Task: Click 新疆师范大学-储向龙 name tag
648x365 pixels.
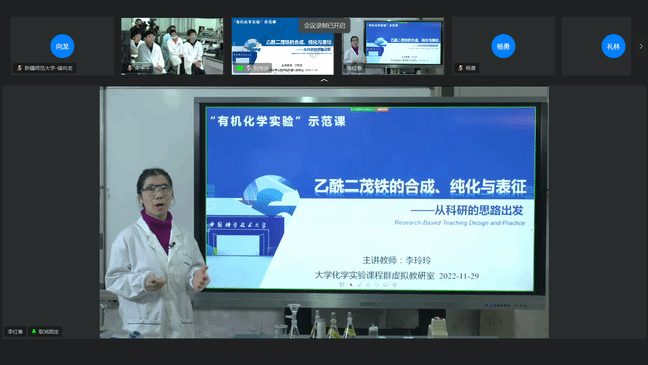Action: (x=45, y=68)
